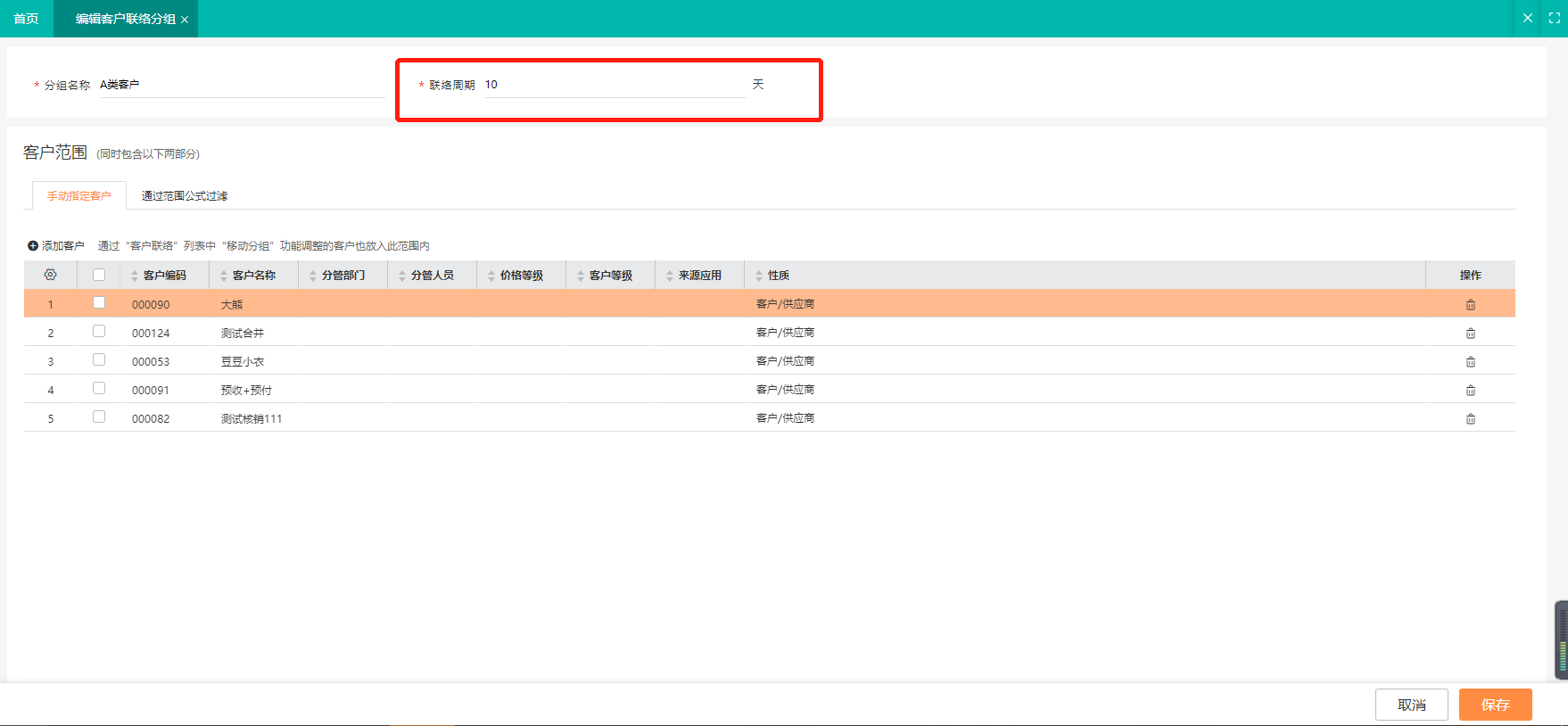Delete customer 测试合并 using trash icon

pos(1470,334)
